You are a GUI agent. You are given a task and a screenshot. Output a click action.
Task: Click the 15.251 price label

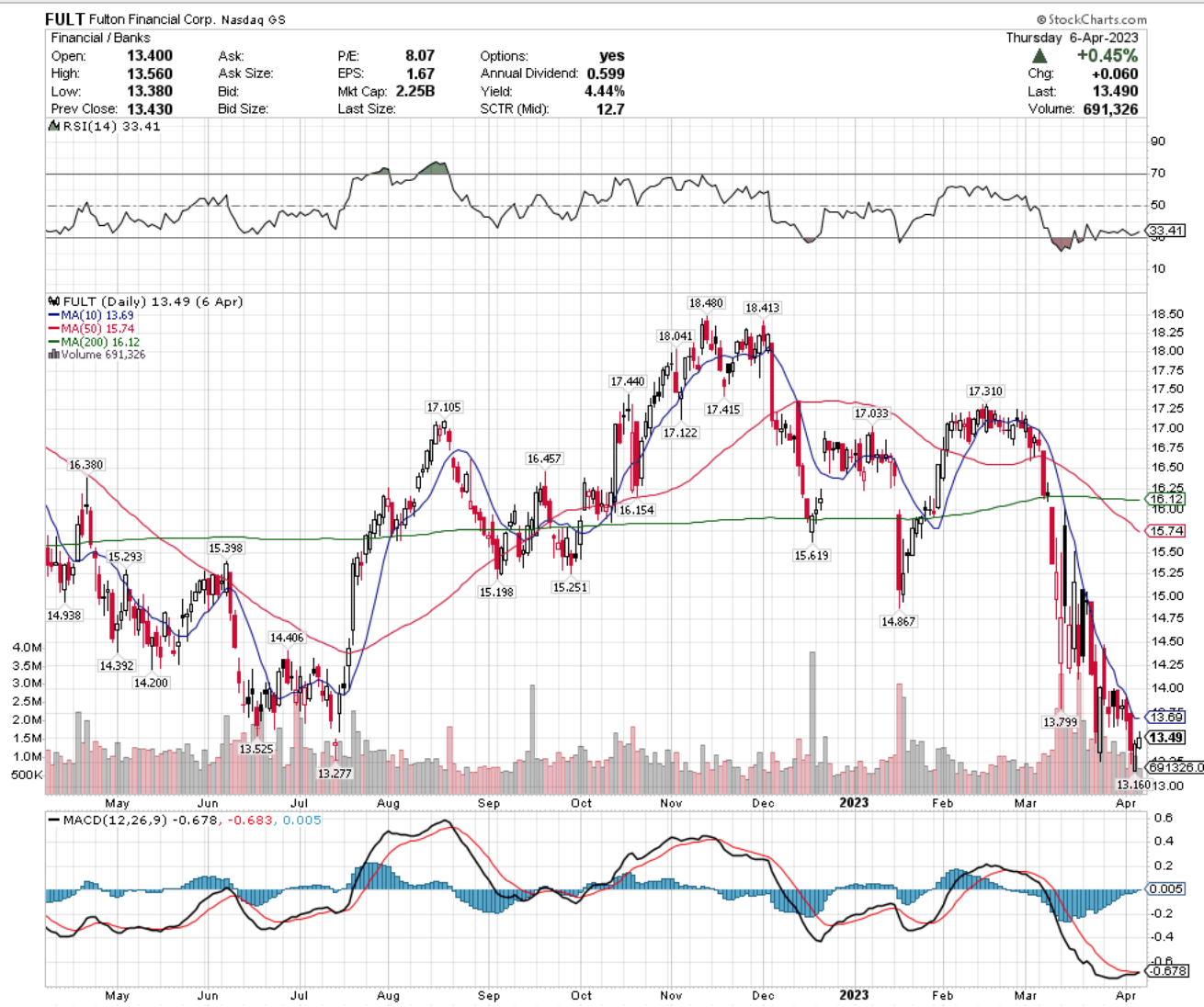point(570,587)
